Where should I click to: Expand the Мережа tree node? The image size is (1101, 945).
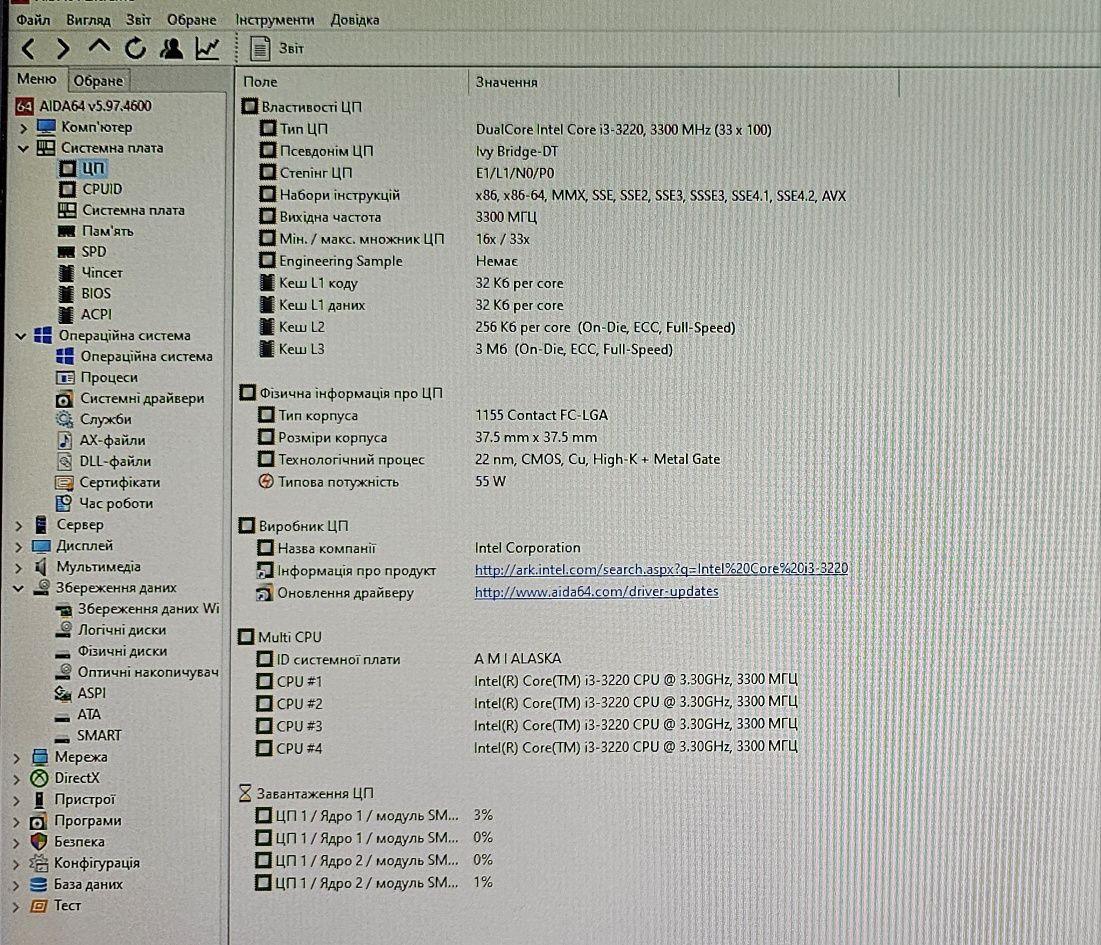pyautogui.click(x=17, y=758)
